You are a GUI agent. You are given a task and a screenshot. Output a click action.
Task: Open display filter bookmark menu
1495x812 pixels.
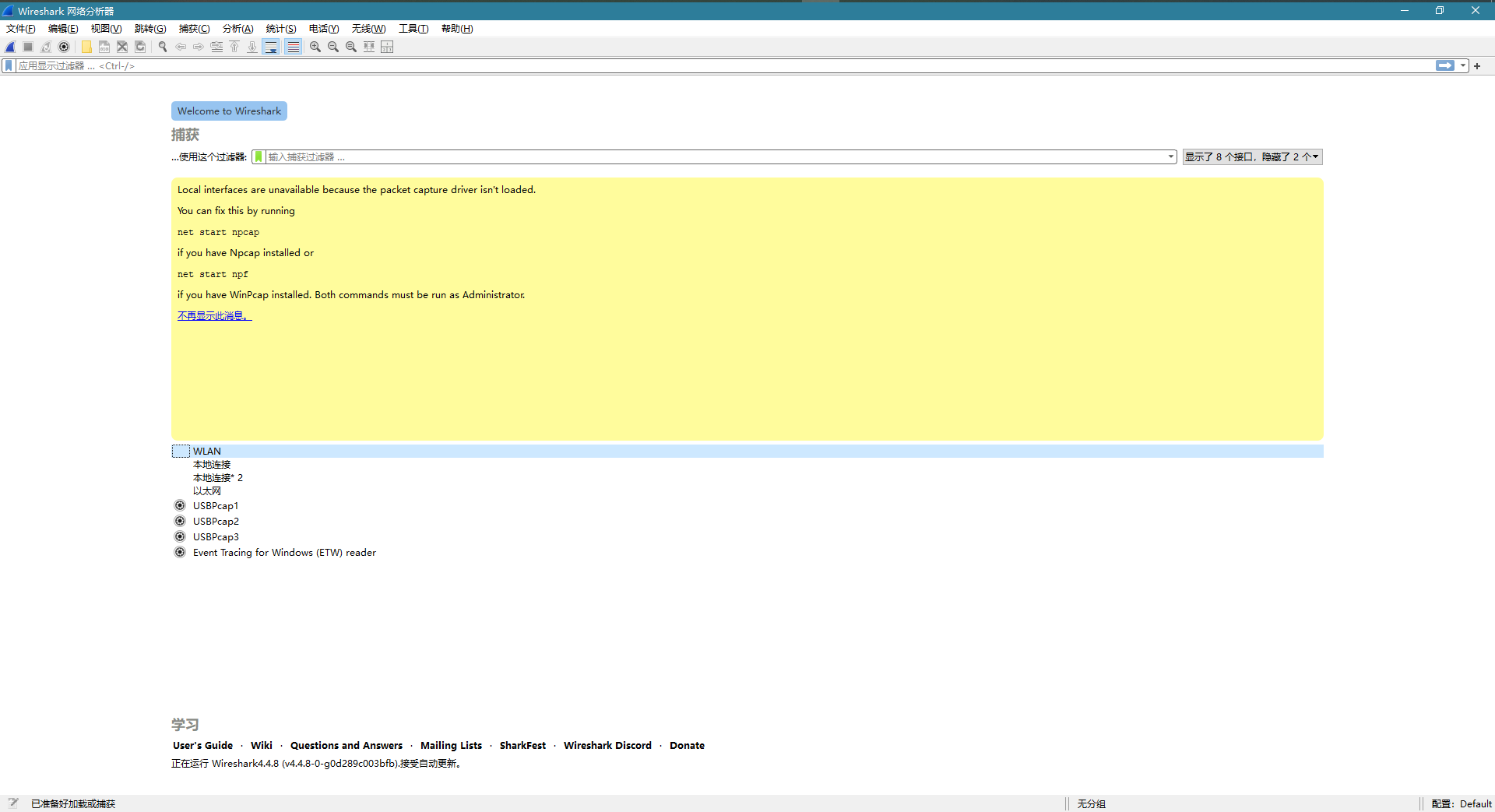point(9,66)
